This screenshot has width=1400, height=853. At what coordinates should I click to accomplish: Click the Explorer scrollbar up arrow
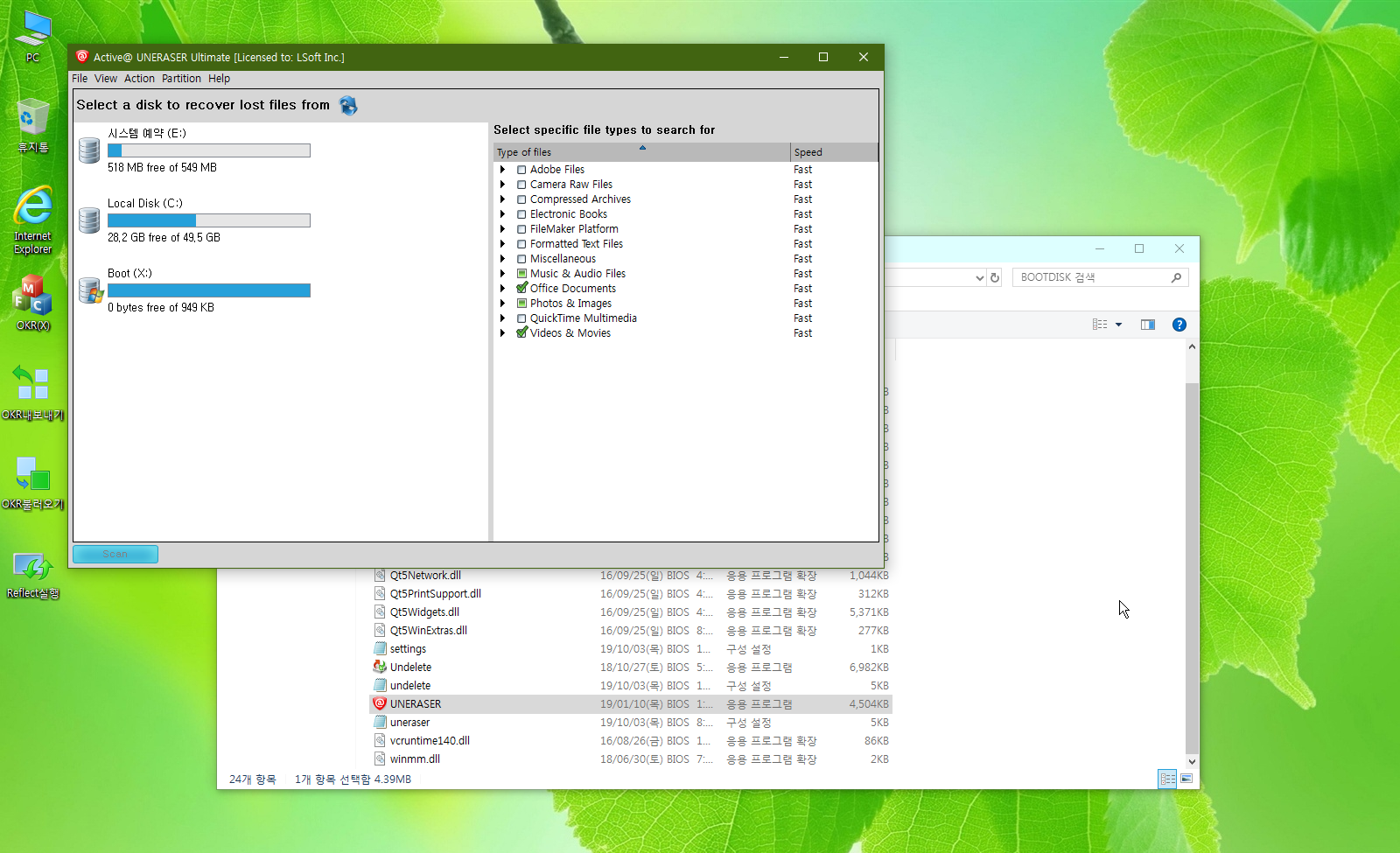coord(1192,347)
